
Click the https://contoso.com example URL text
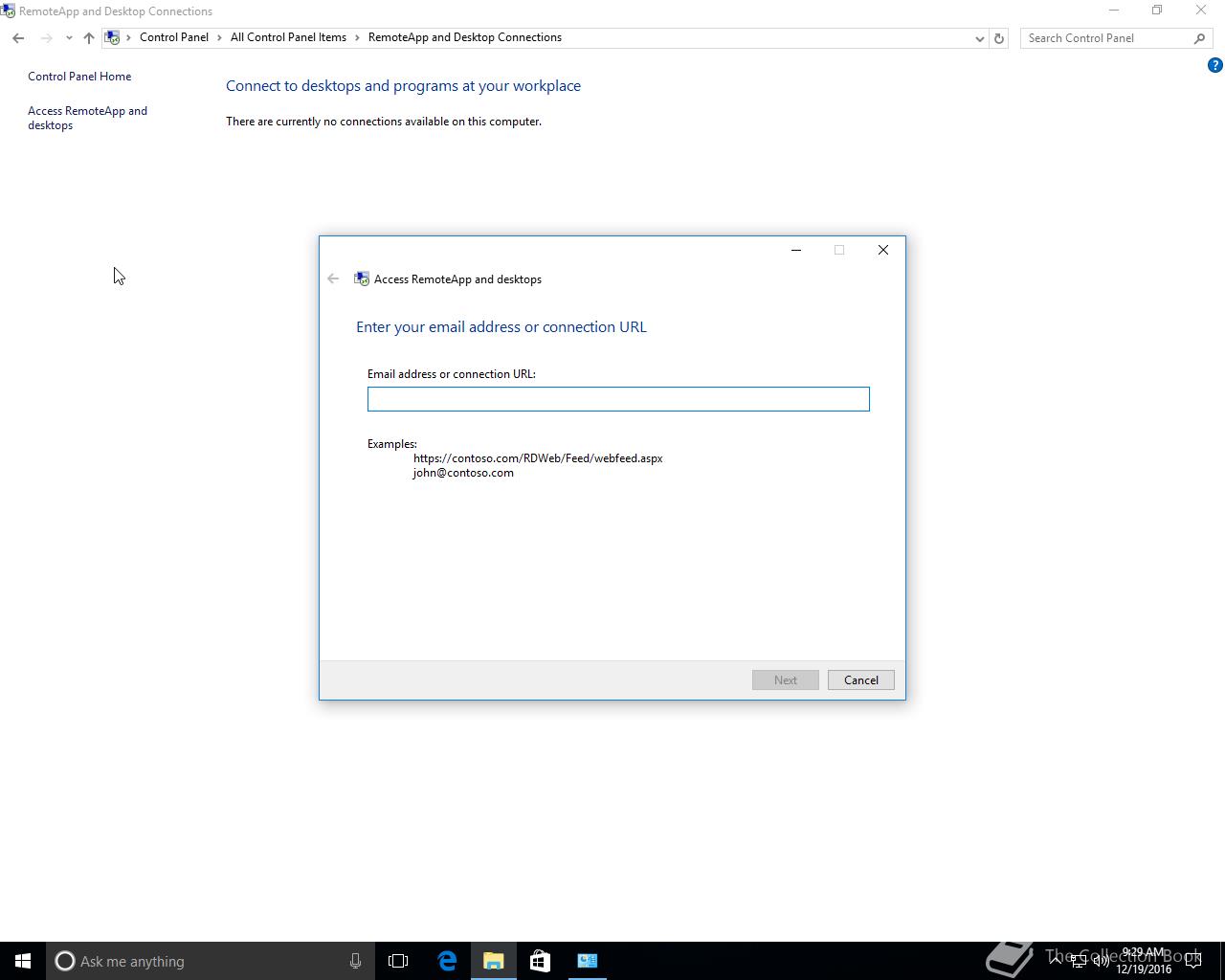click(538, 458)
